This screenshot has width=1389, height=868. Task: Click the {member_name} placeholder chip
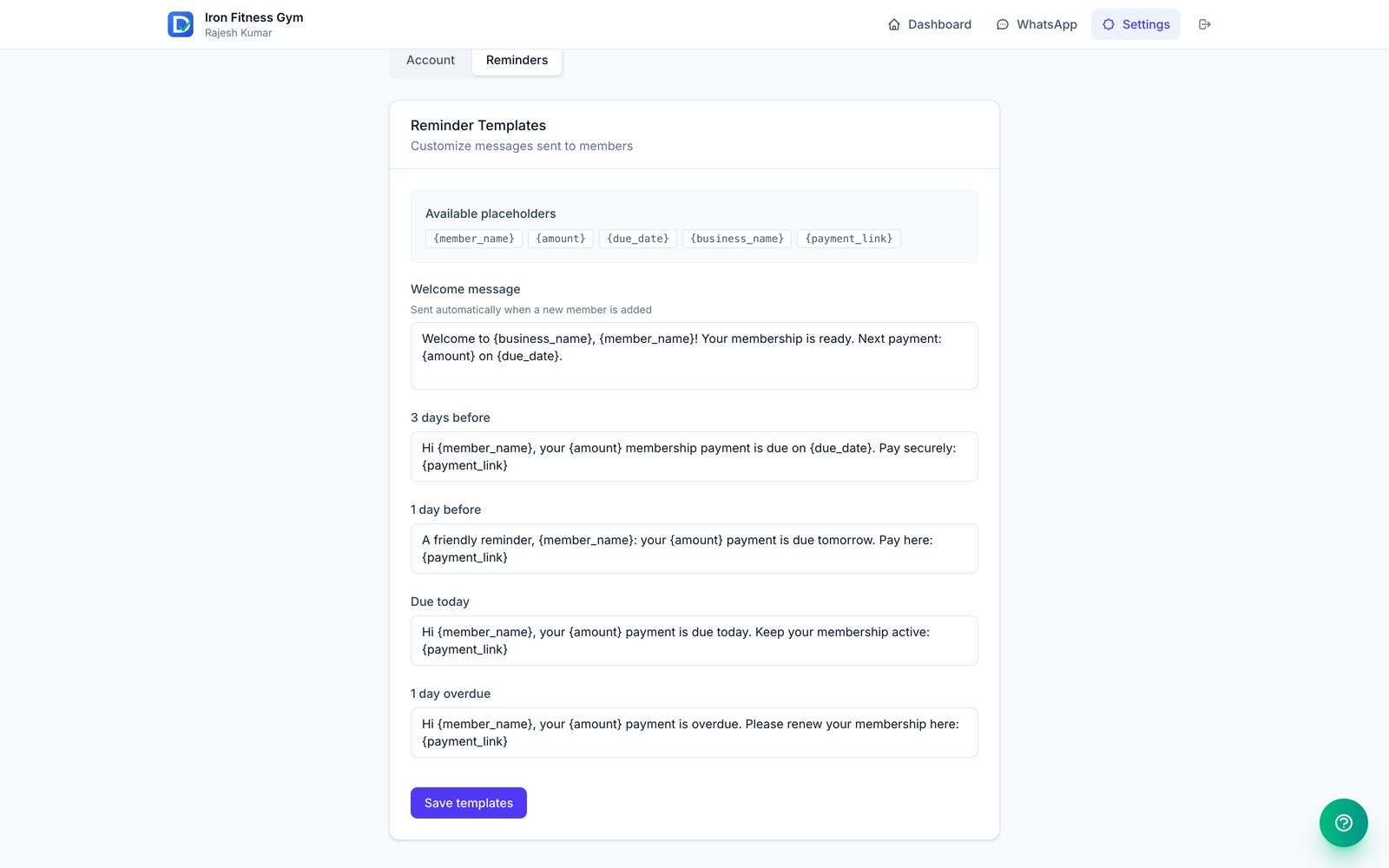pos(474,239)
